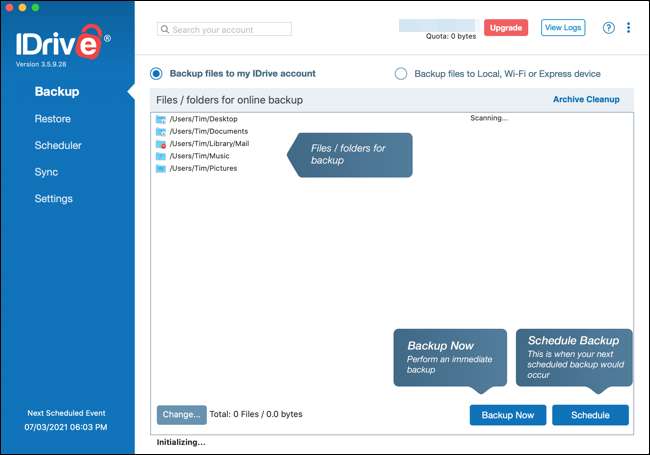
Task: Open the Backup section in sidebar
Action: click(57, 92)
